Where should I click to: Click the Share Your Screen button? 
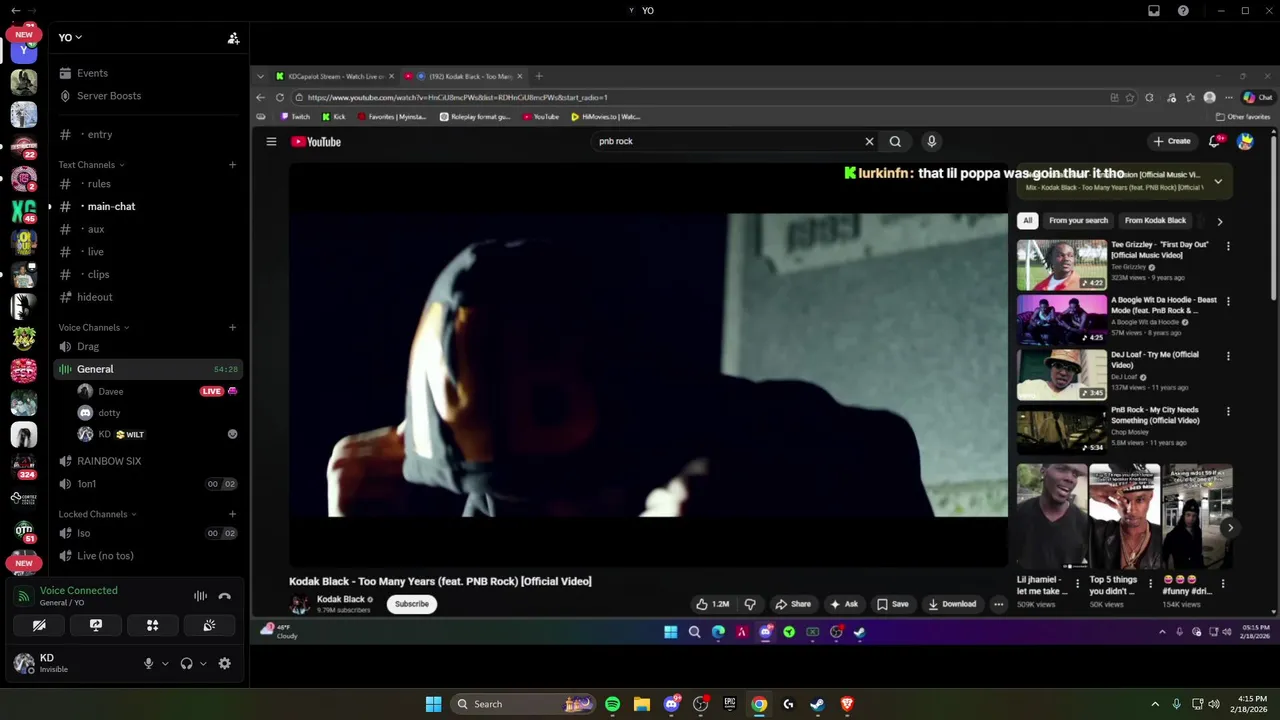pyautogui.click(x=96, y=625)
